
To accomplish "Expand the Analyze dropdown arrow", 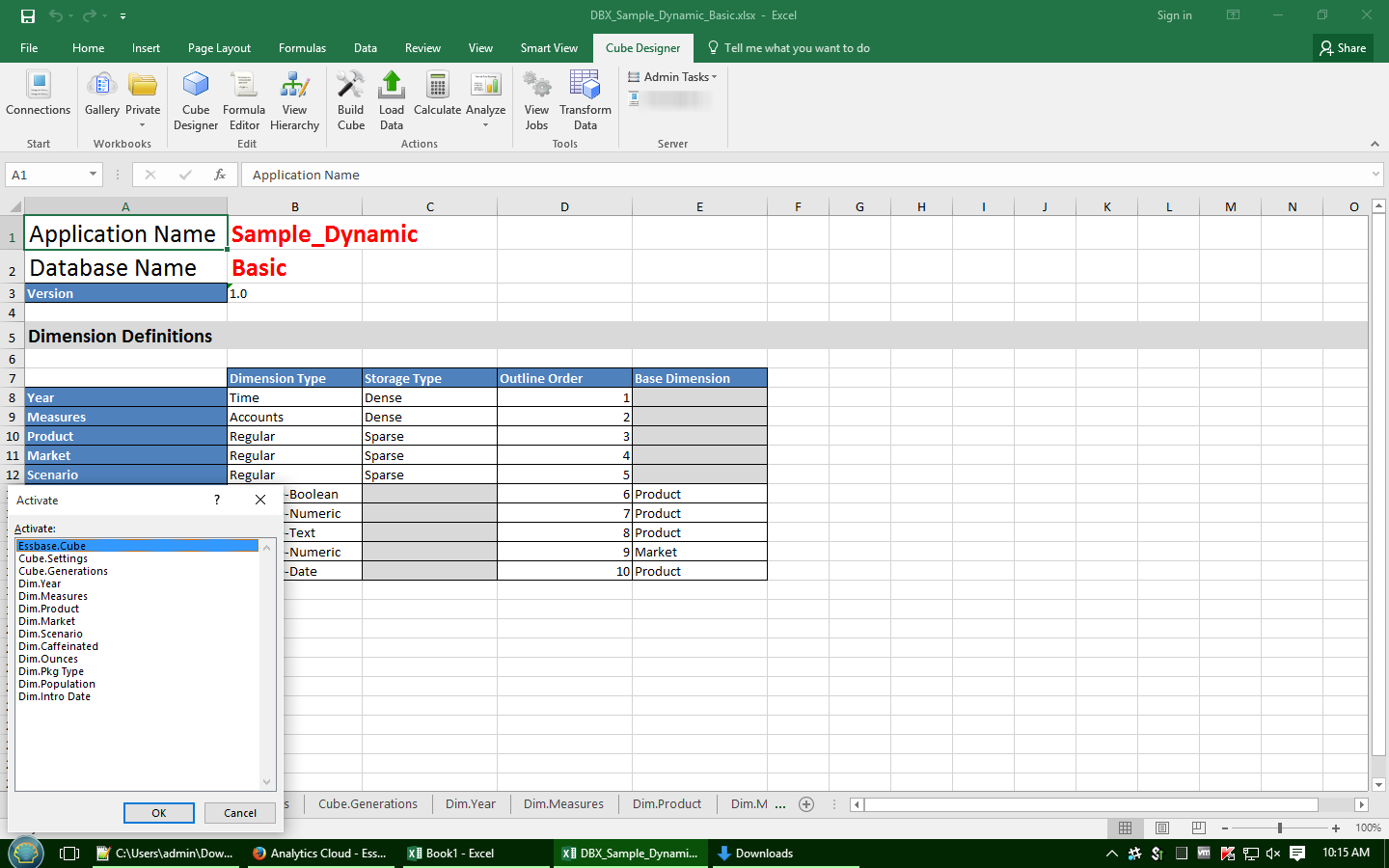I will tap(486, 125).
